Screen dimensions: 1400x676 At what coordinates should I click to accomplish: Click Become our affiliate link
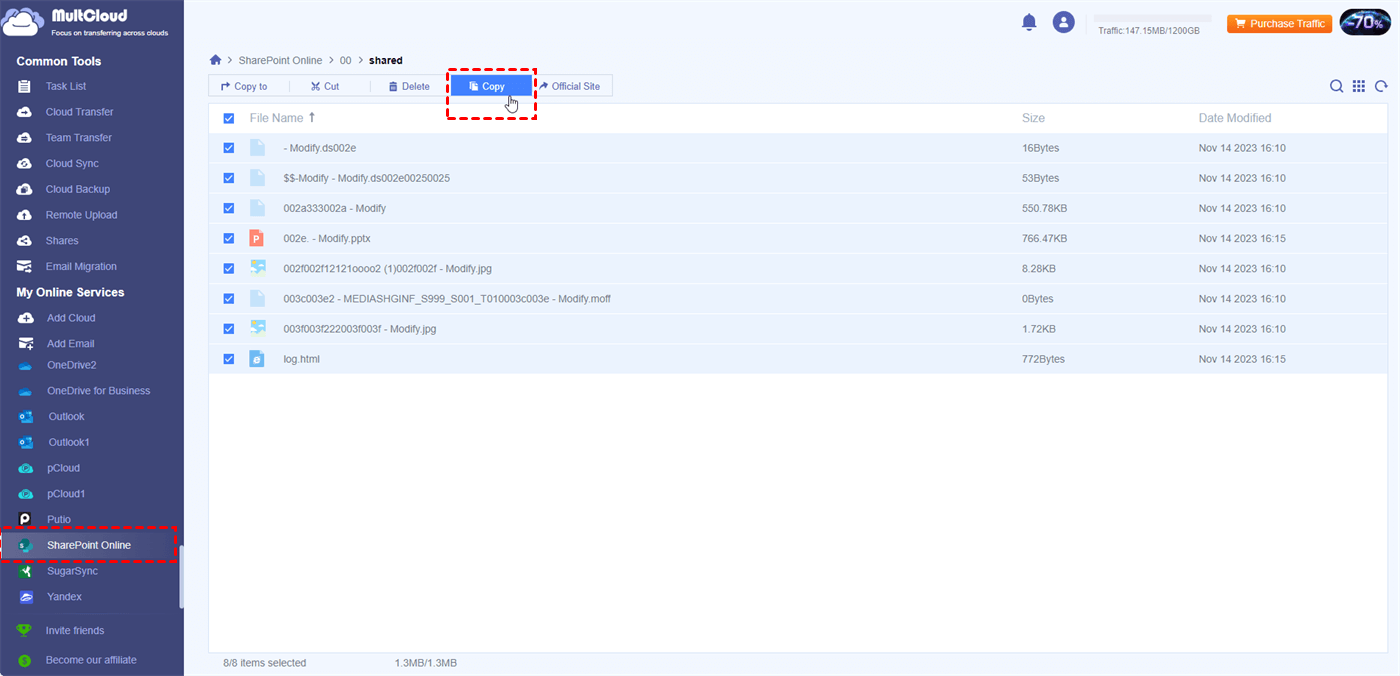click(91, 660)
